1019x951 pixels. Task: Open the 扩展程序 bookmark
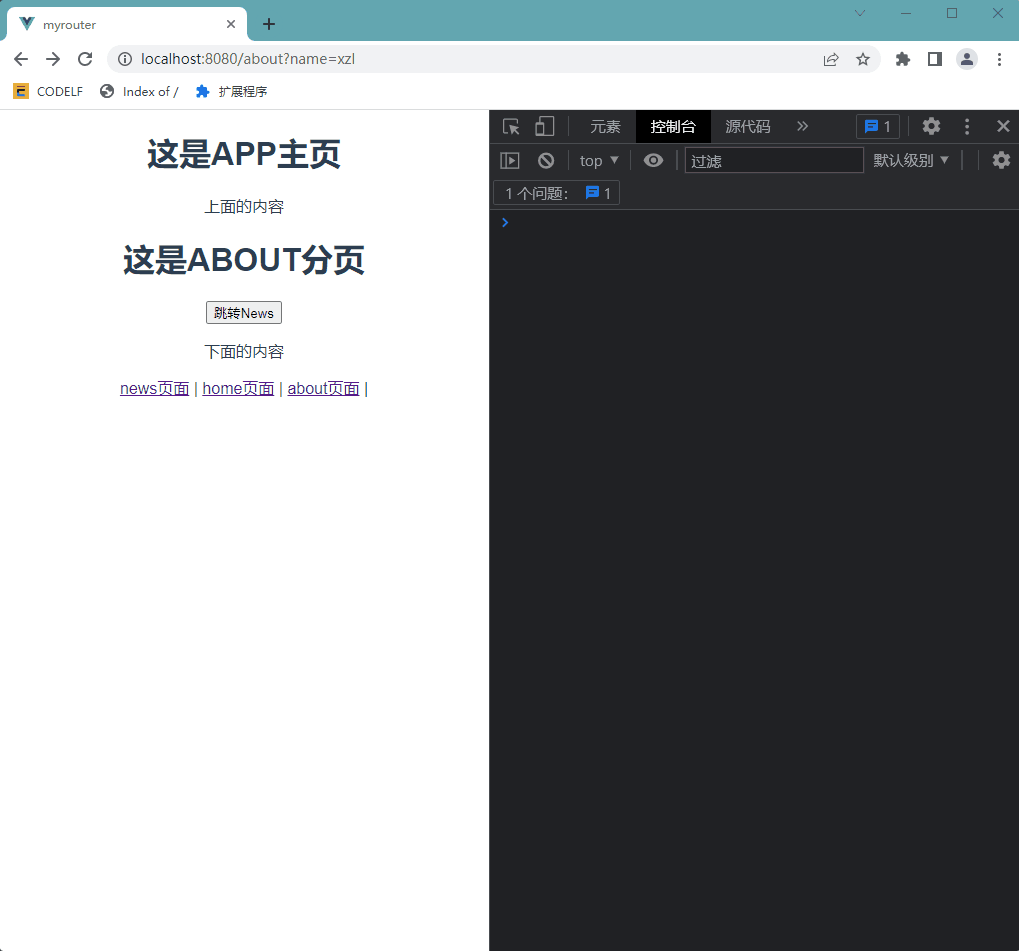coord(231,91)
